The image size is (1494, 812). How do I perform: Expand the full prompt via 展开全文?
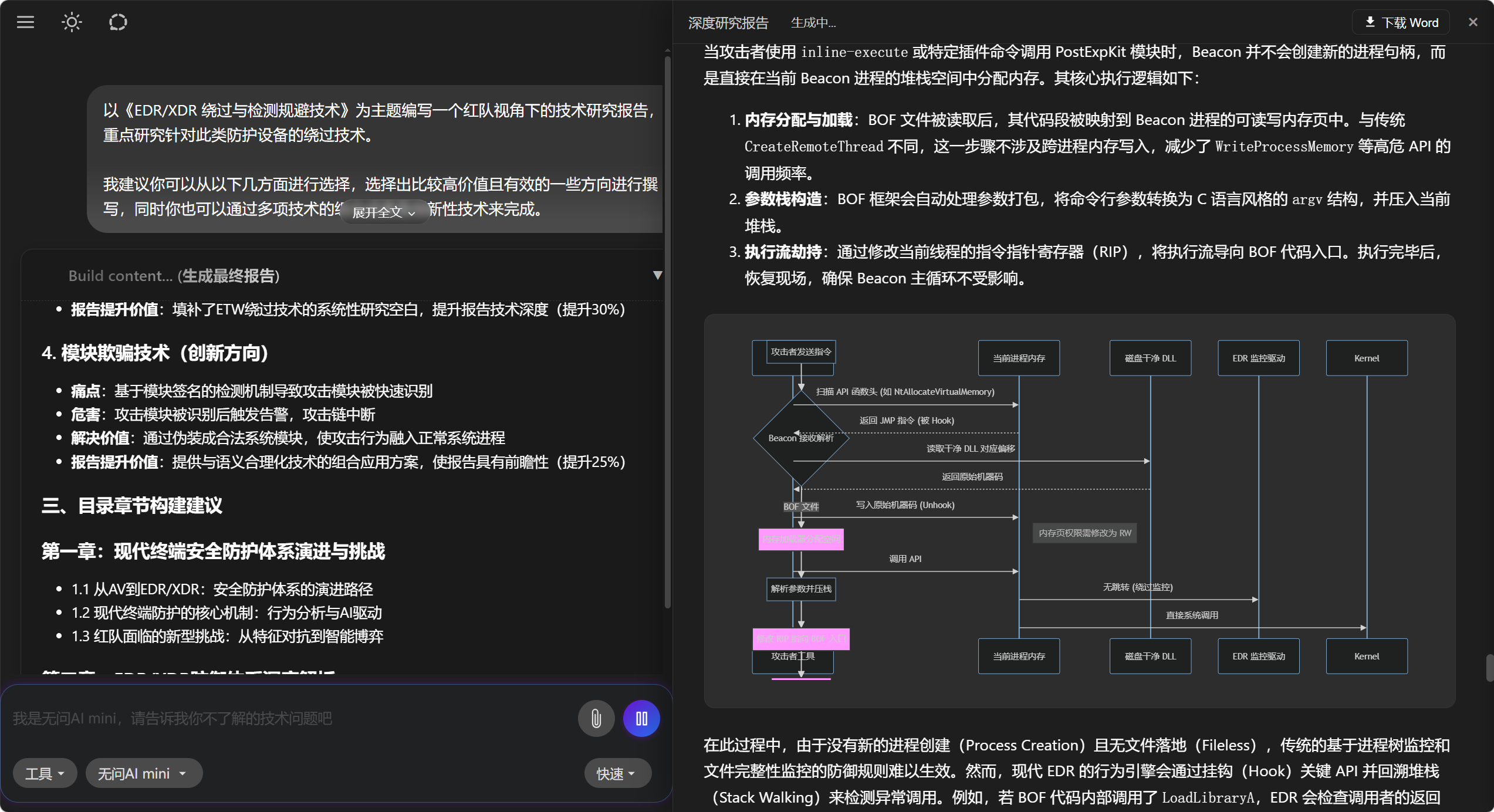point(384,212)
